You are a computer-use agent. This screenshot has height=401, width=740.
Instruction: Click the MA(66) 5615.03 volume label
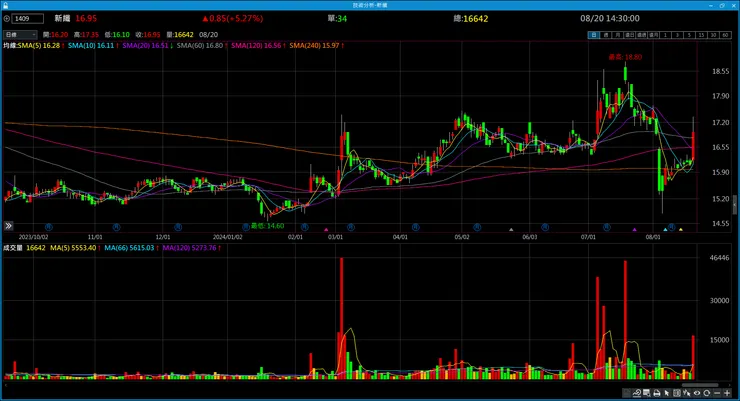point(129,248)
